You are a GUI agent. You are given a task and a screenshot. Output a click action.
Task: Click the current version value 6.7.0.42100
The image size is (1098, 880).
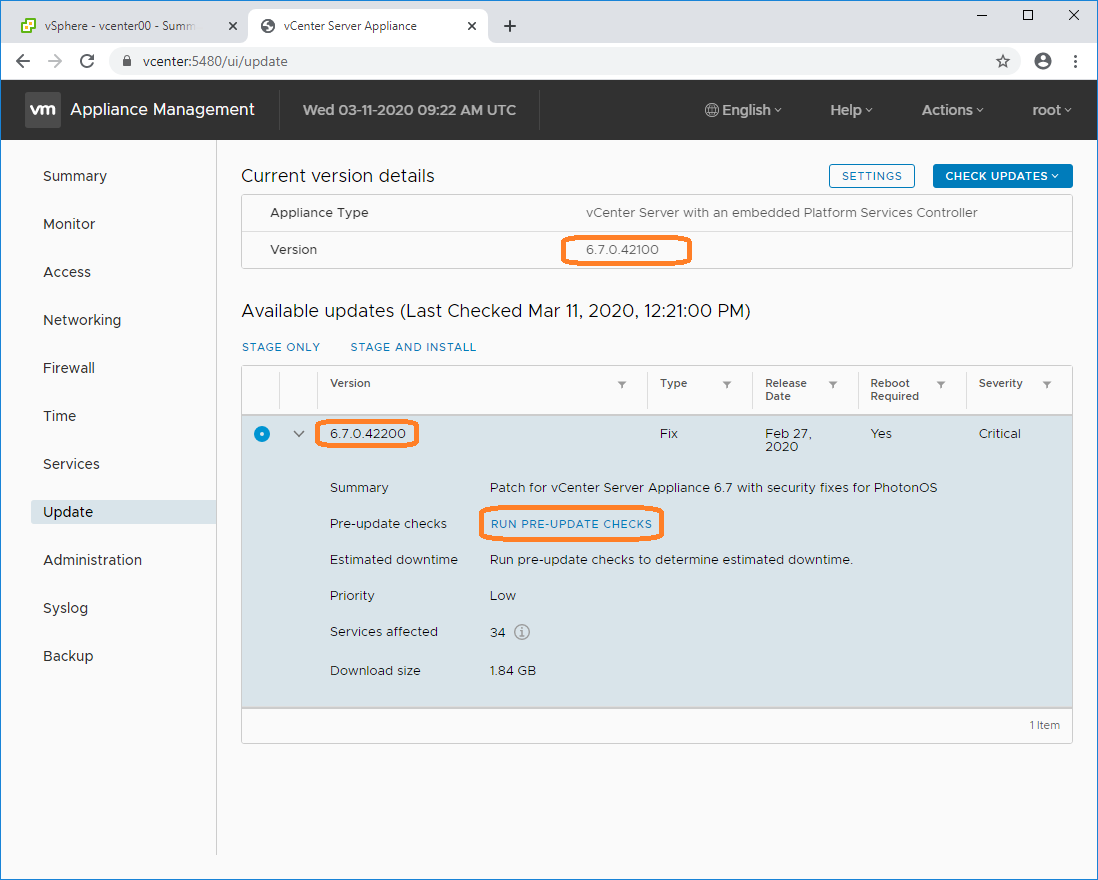click(623, 250)
